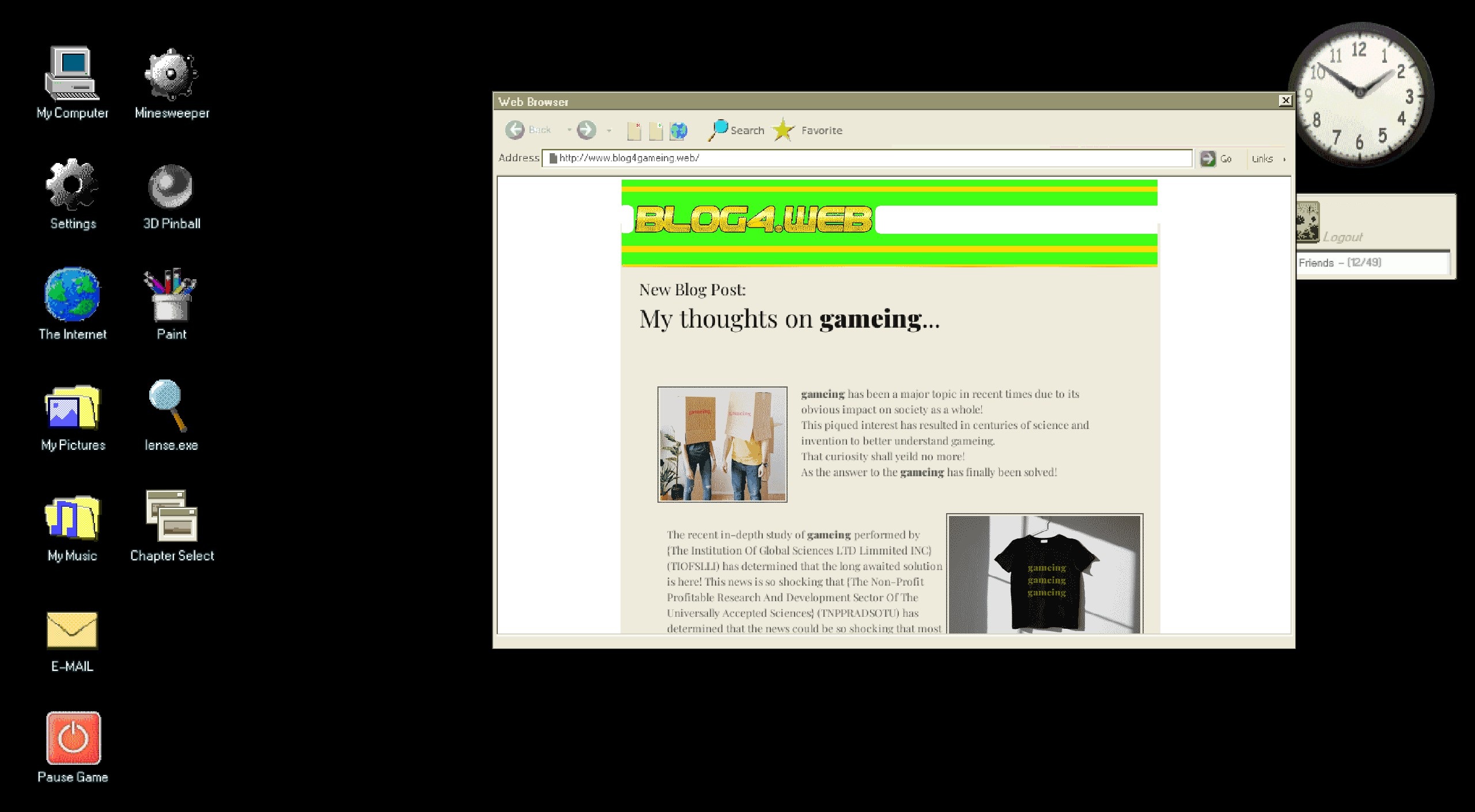The image size is (1475, 812).
Task: Click the globe home icon in toolbar
Action: 678,131
